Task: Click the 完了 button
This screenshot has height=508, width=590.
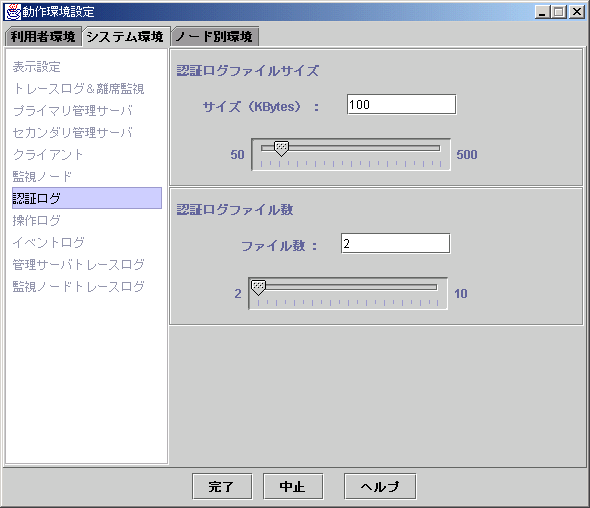Action: [x=222, y=486]
